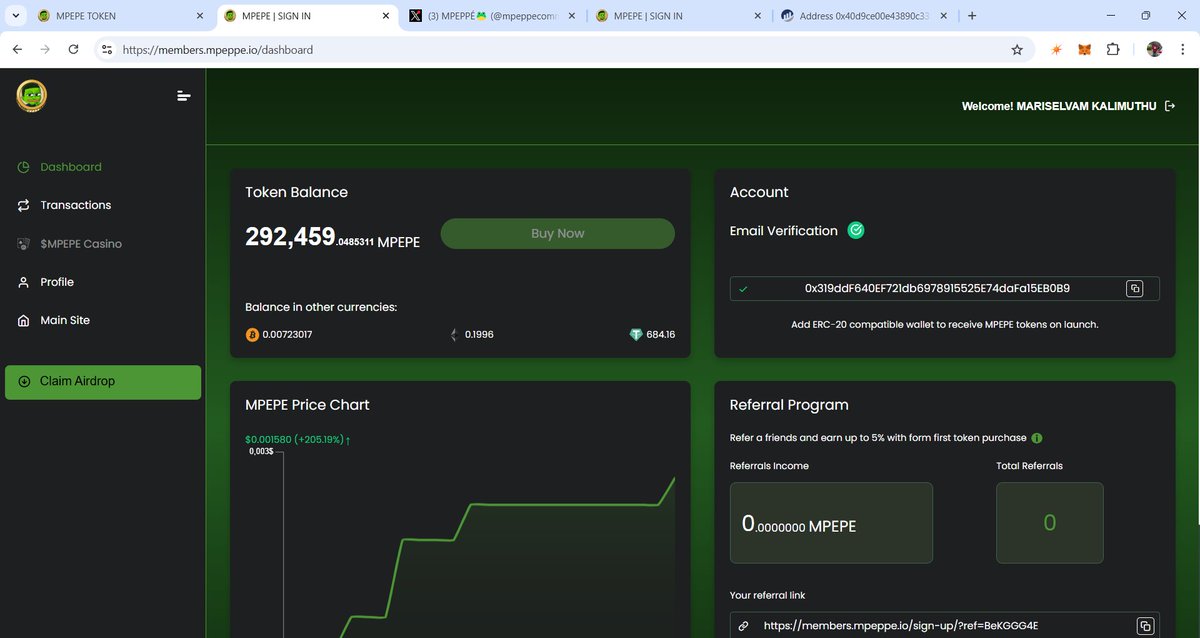Click the Welcome MARISELVAM KALIMUTHU text
This screenshot has height=638, width=1200.
[x=1059, y=106]
